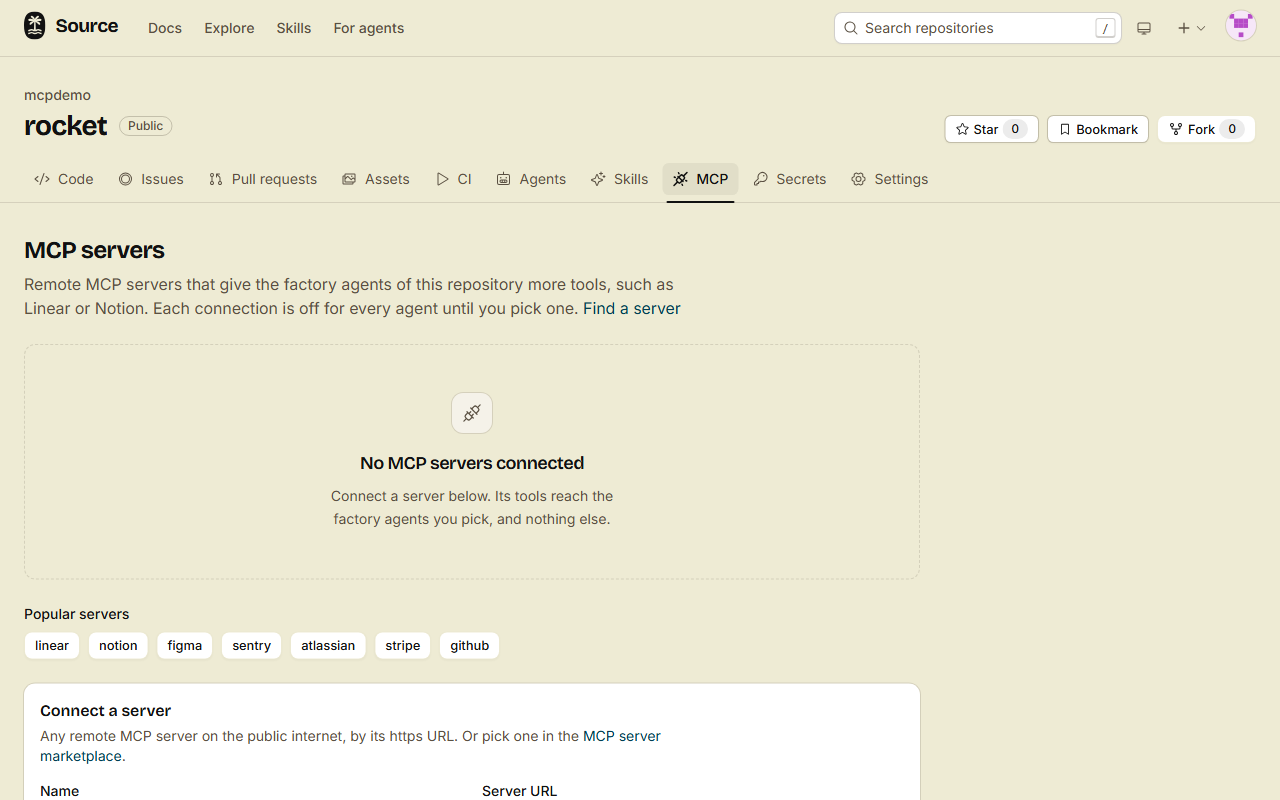Click the Source palm tree logo

coord(35,27)
